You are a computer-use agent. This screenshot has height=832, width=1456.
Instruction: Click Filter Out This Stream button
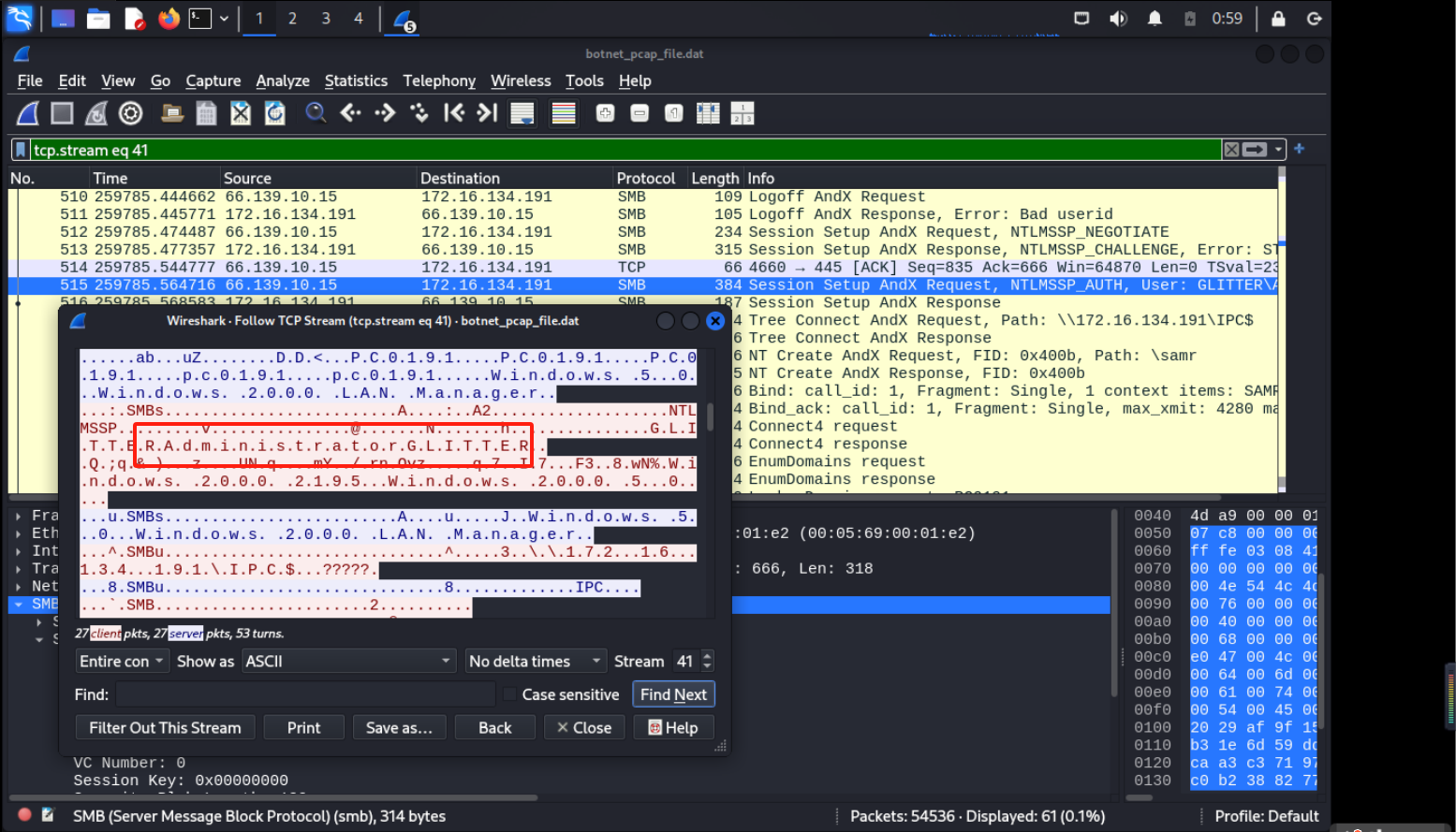tap(165, 727)
